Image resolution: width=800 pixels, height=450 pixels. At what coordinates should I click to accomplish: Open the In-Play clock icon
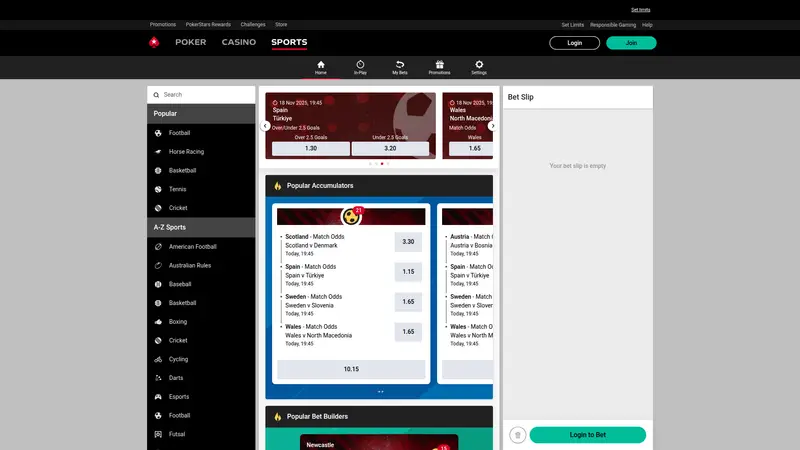tap(360, 65)
